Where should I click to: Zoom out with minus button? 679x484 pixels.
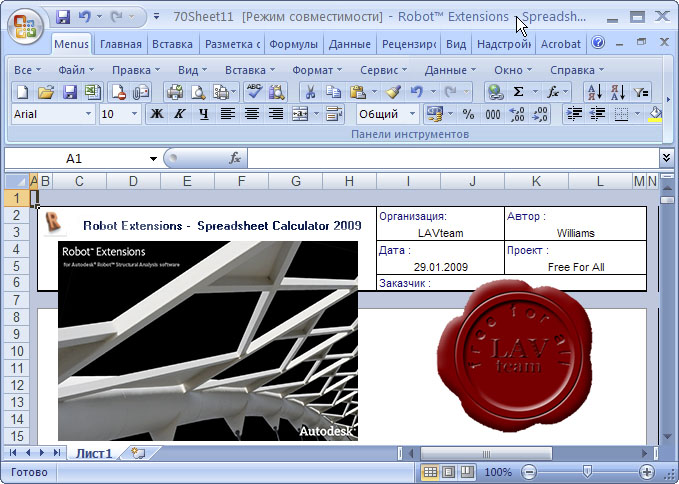point(529,472)
